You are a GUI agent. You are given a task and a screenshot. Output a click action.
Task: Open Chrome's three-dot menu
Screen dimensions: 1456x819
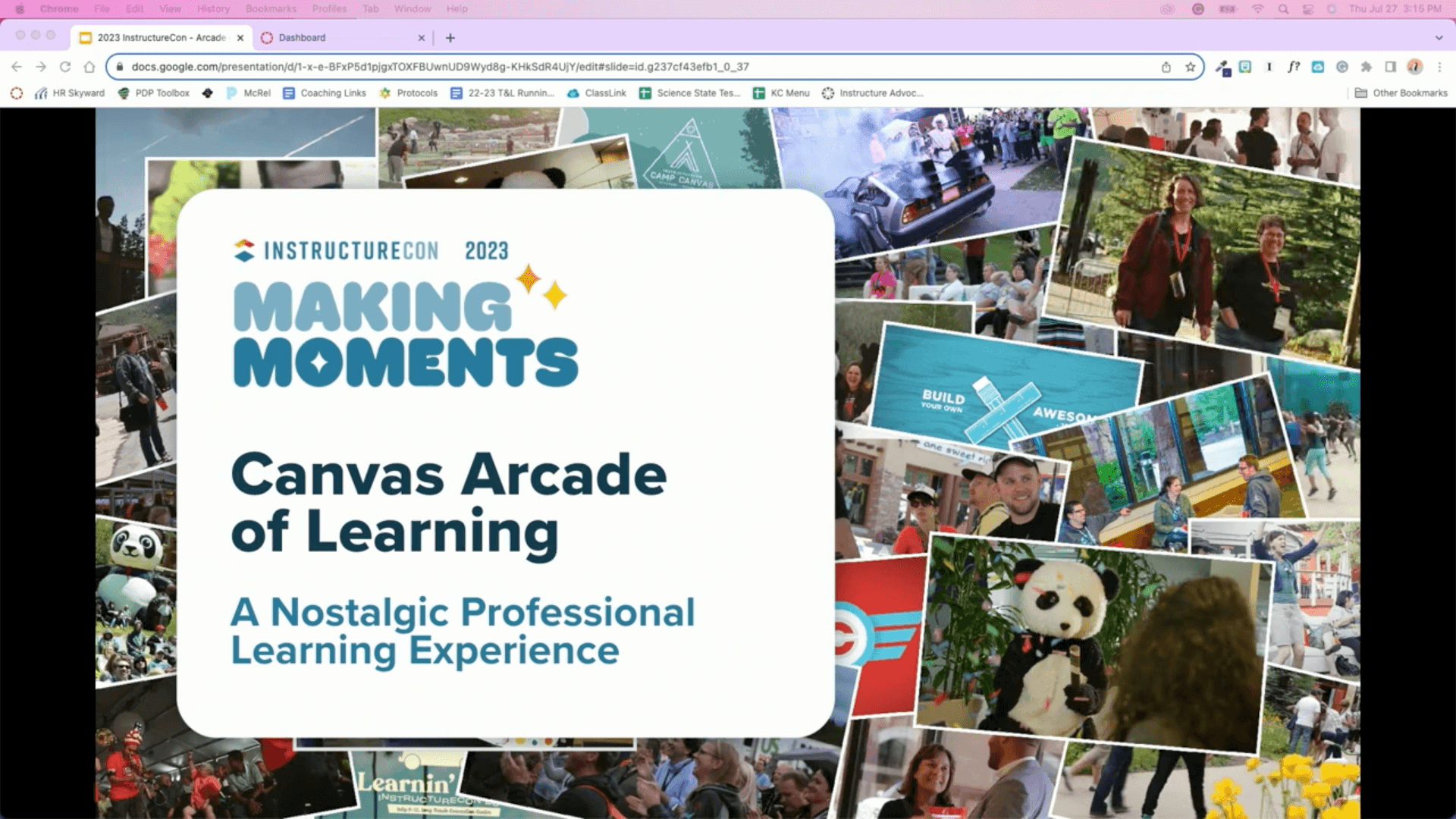[1439, 67]
